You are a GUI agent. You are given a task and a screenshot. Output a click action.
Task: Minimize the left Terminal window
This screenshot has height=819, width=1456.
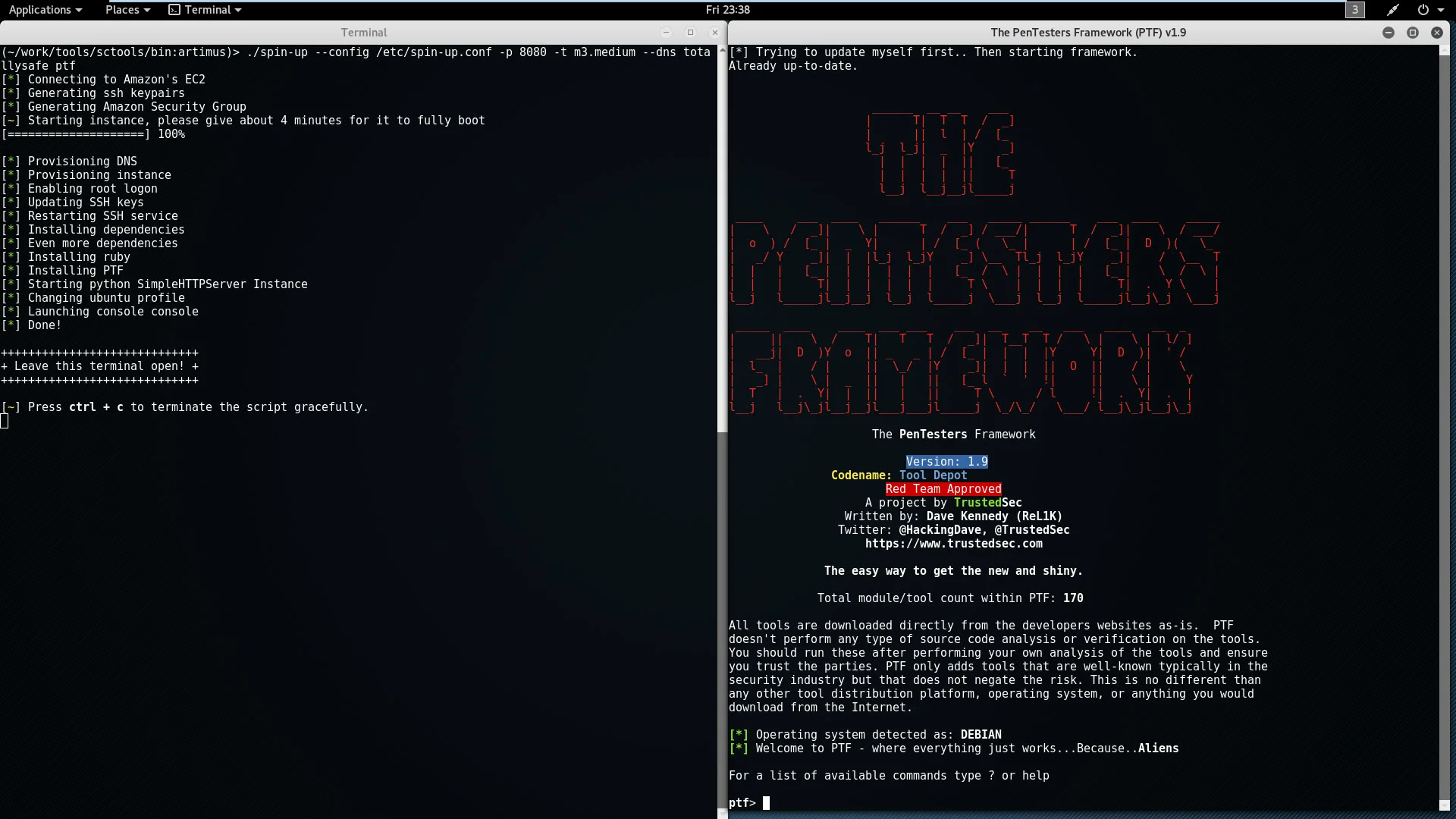click(x=666, y=33)
